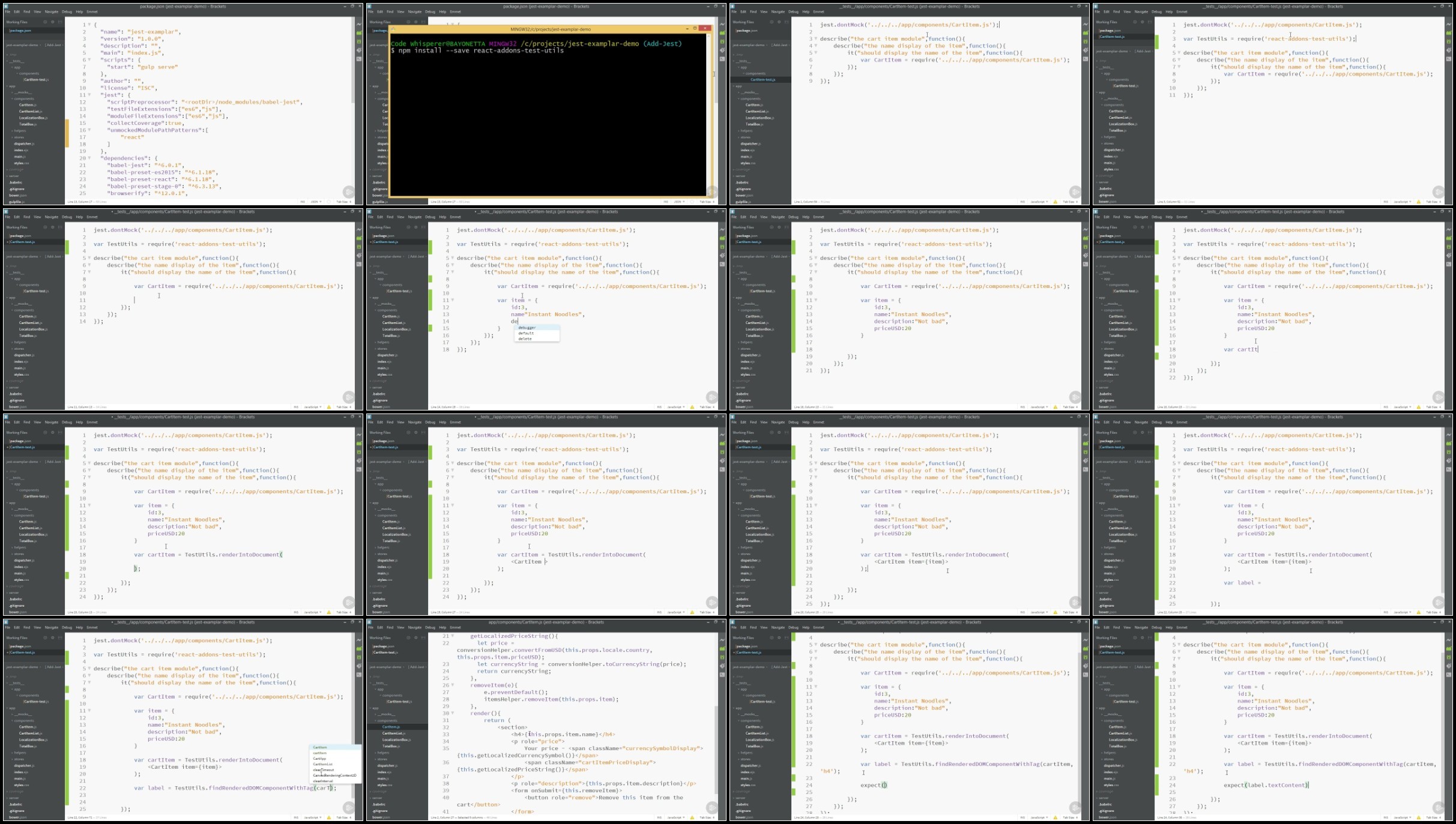Screen dimensions: 1456x824
Task: Collapse fold triangle at line 26 removeItem(e)
Action: (x=452, y=685)
